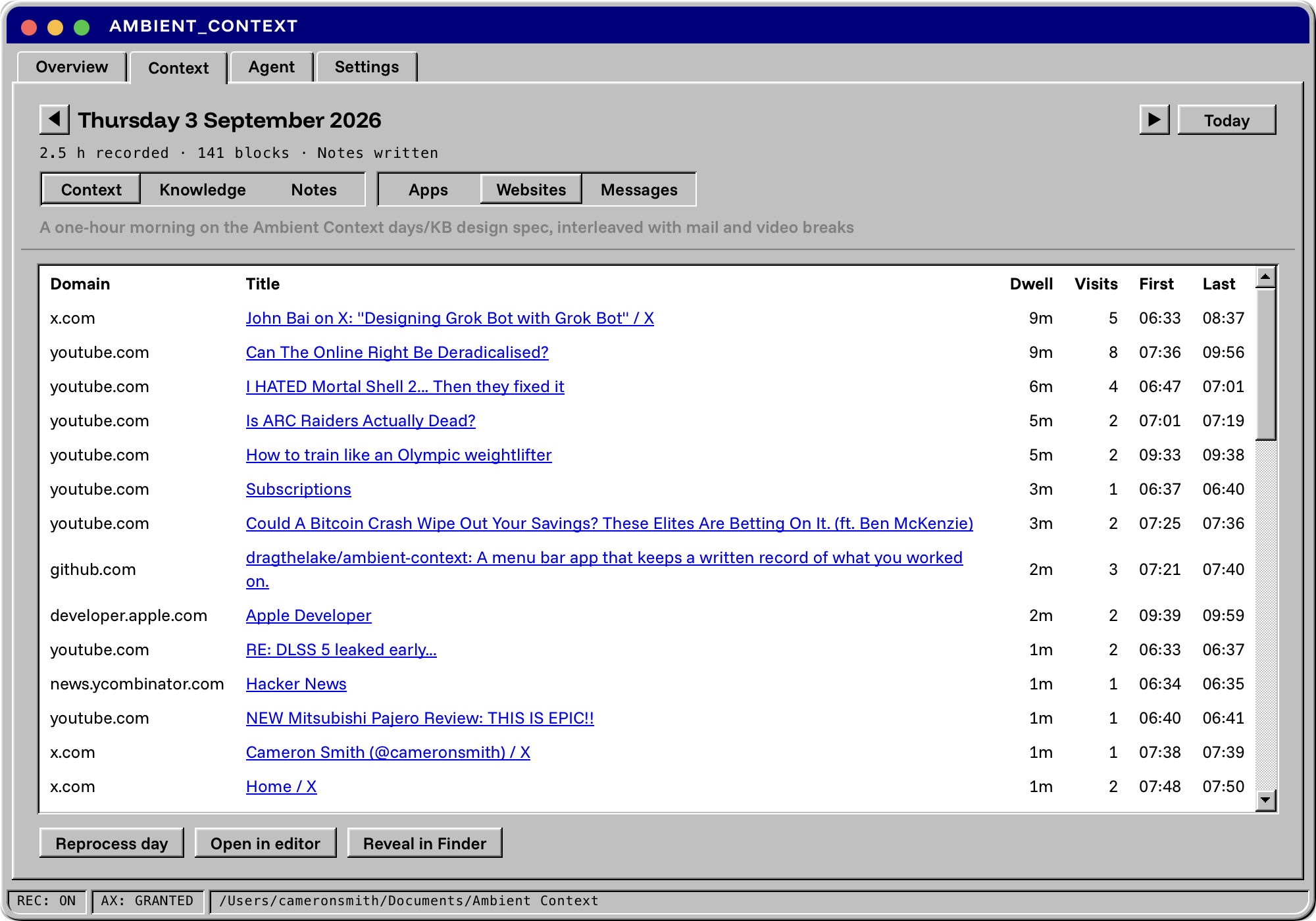
Task: Open the Apple Developer link
Action: click(309, 616)
